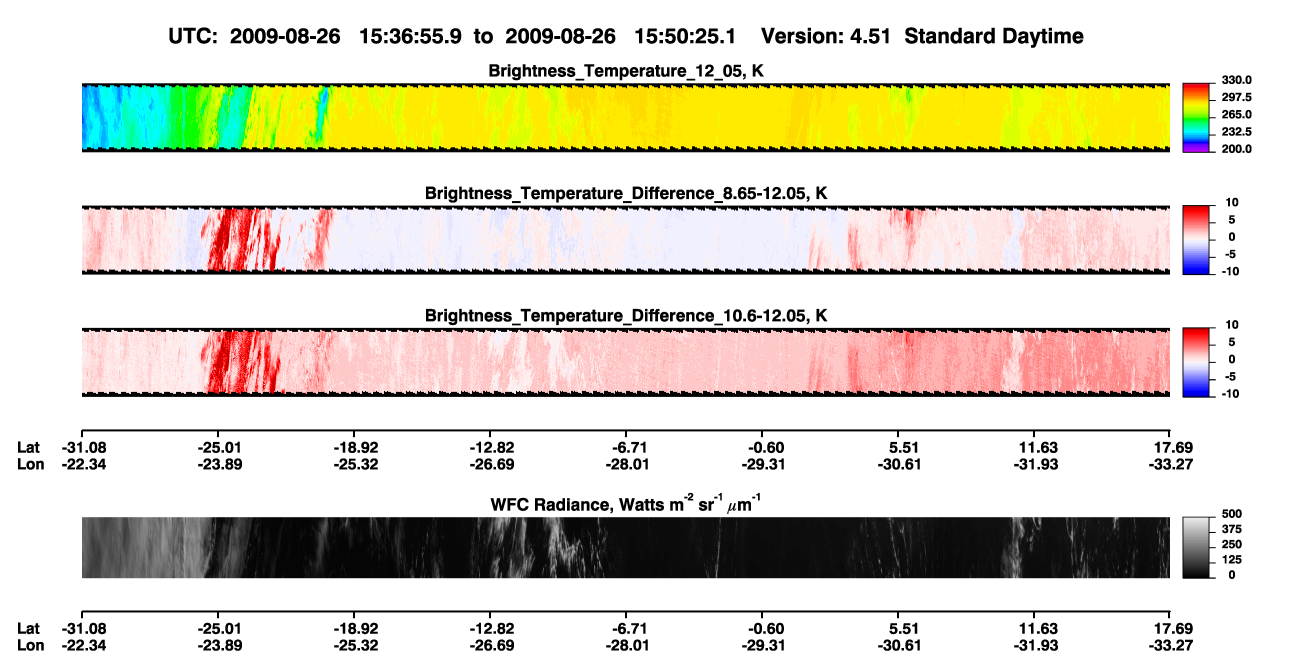Viewport: 1300px width, 667px height.
Task: Click the -12.82 latitude tick on the lower axis
Action: (x=490, y=627)
